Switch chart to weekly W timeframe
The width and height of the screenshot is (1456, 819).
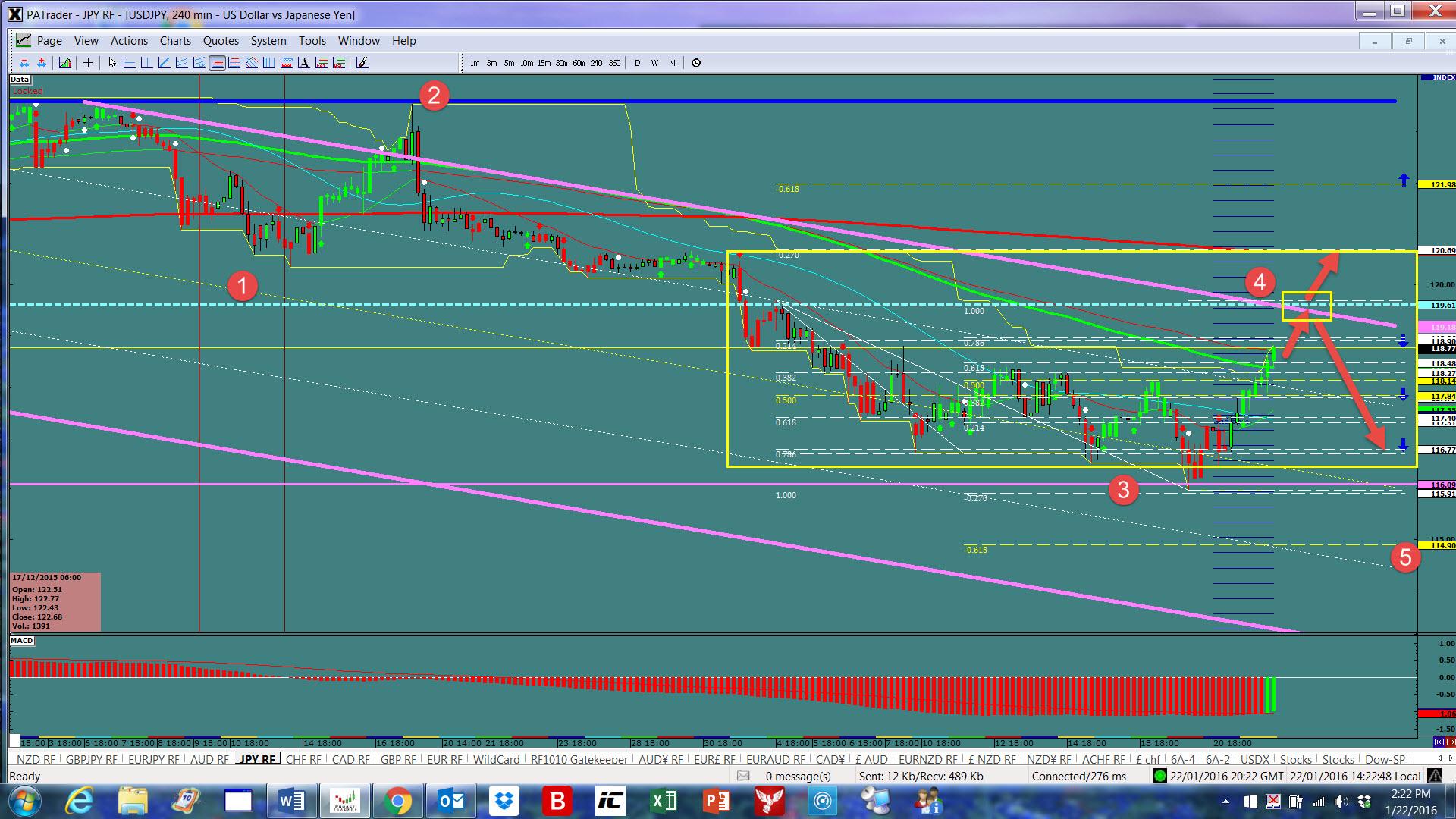pos(654,63)
